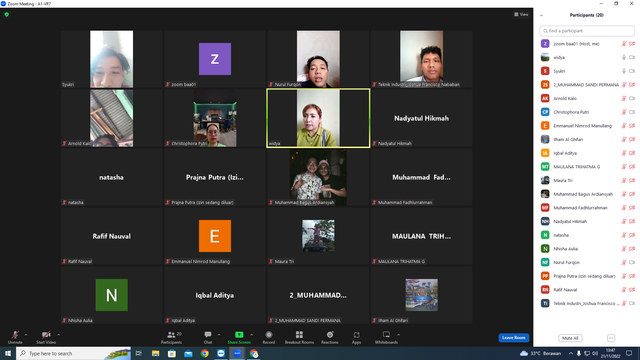Open File Explorer from the taskbar
The image size is (640, 360).
coord(156,353)
